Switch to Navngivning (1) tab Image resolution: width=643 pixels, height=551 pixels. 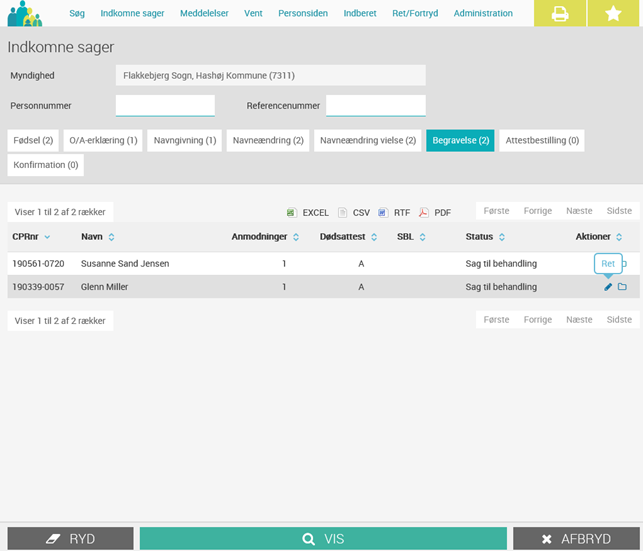(185, 141)
